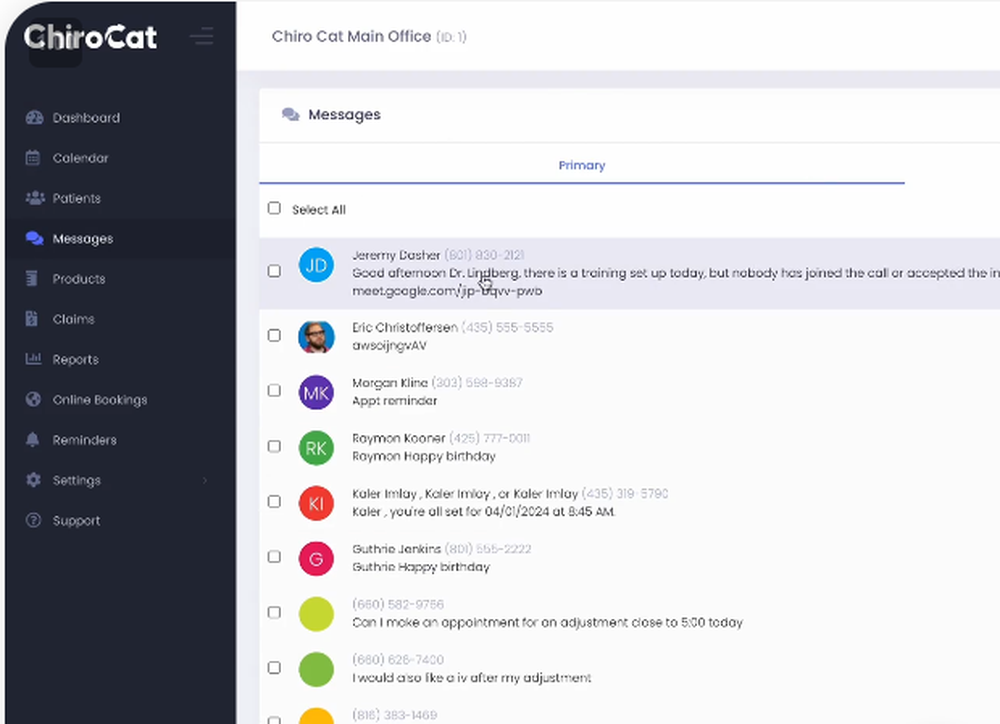Open Support from the sidebar

point(77,521)
